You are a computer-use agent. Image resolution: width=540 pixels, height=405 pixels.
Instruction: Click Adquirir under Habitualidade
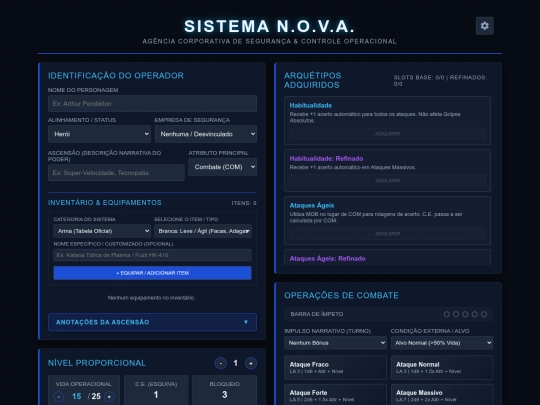pos(387,134)
